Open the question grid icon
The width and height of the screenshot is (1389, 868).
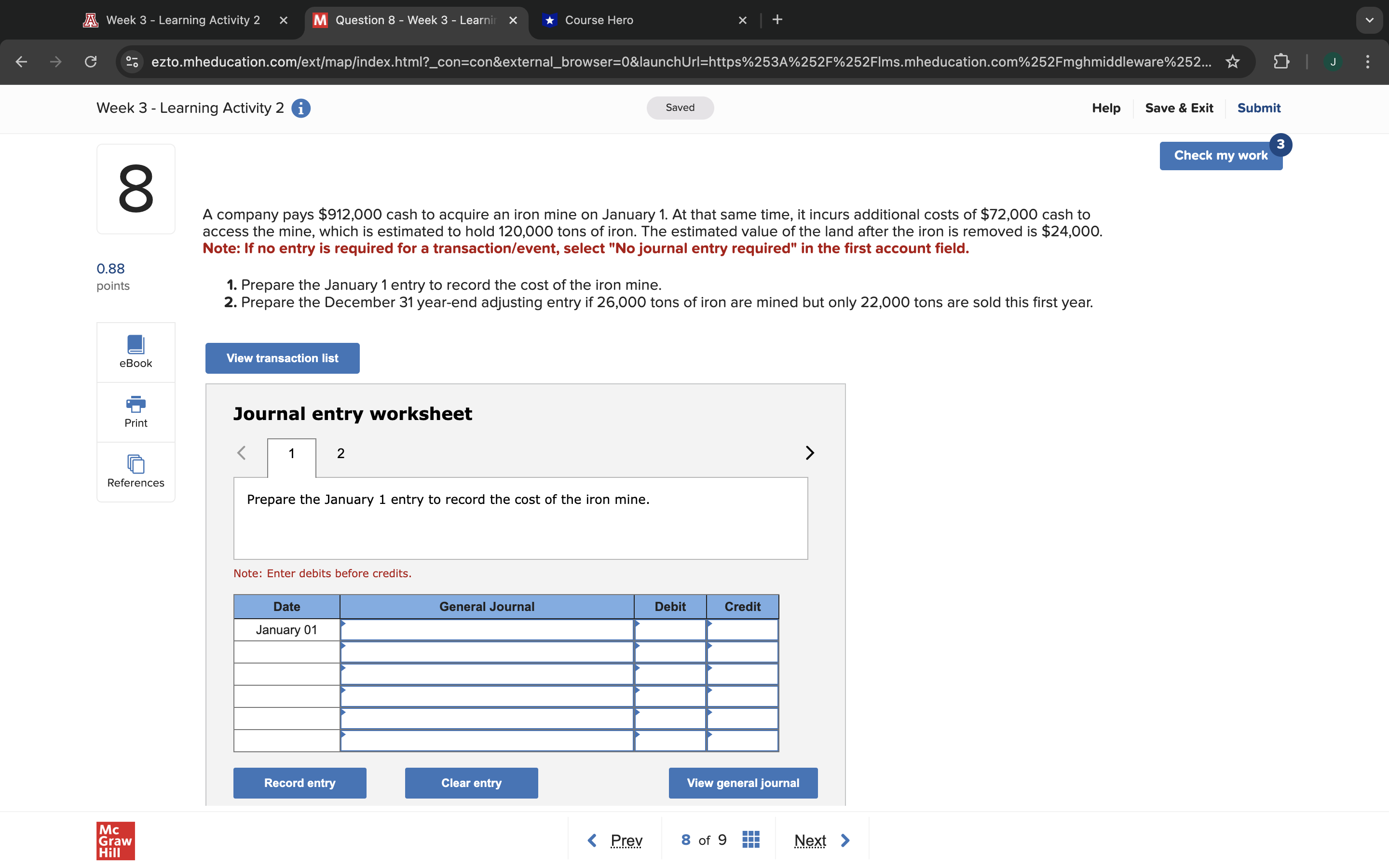(751, 840)
